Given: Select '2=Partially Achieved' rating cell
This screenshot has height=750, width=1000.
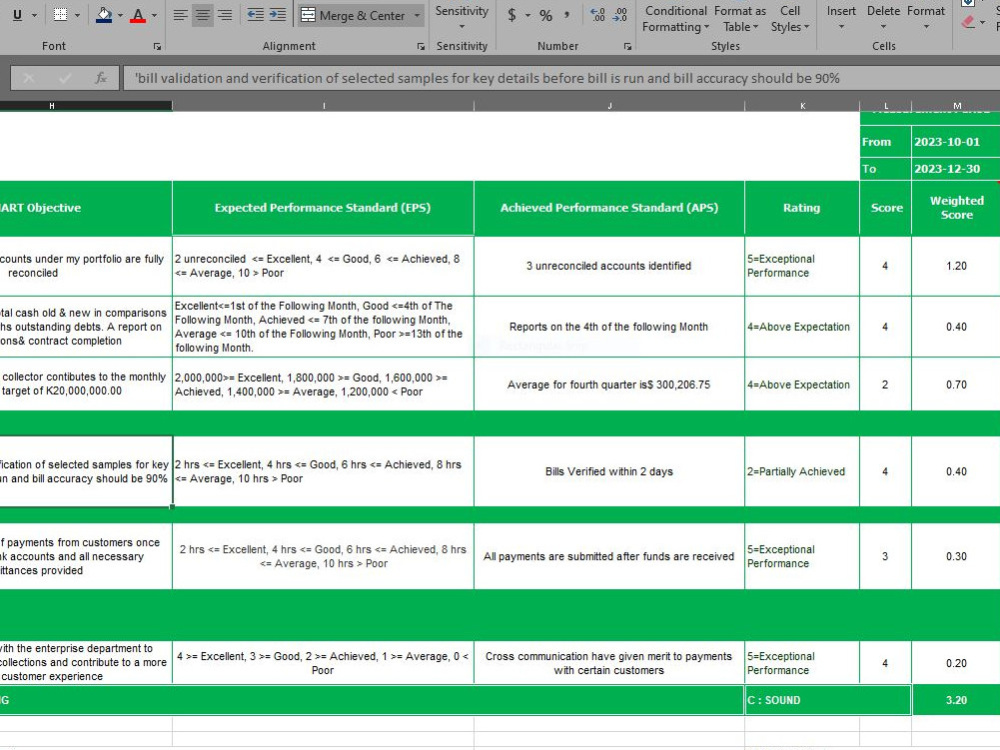Looking at the screenshot, I should coord(802,471).
